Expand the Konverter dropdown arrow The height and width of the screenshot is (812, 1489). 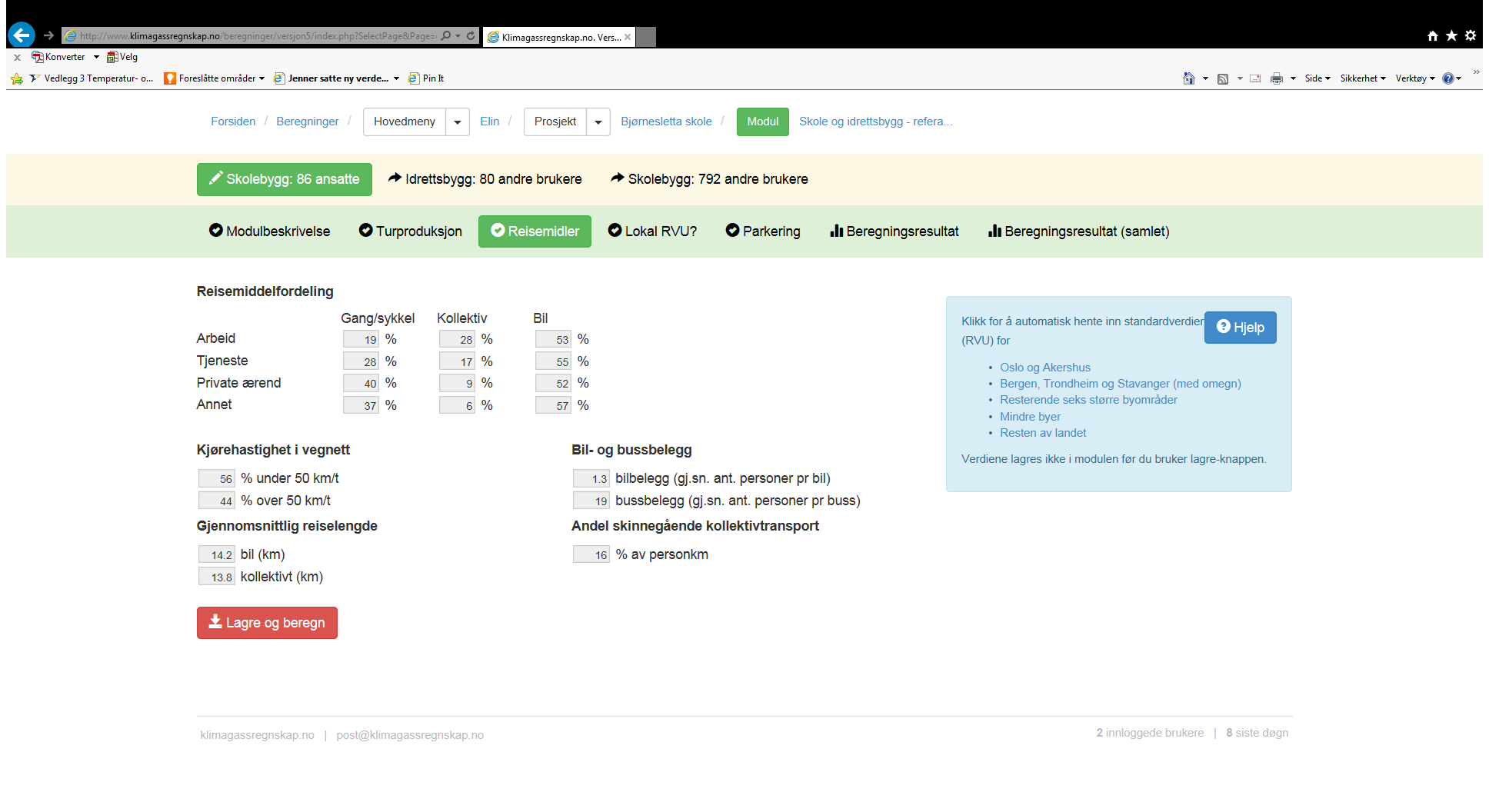[96, 57]
